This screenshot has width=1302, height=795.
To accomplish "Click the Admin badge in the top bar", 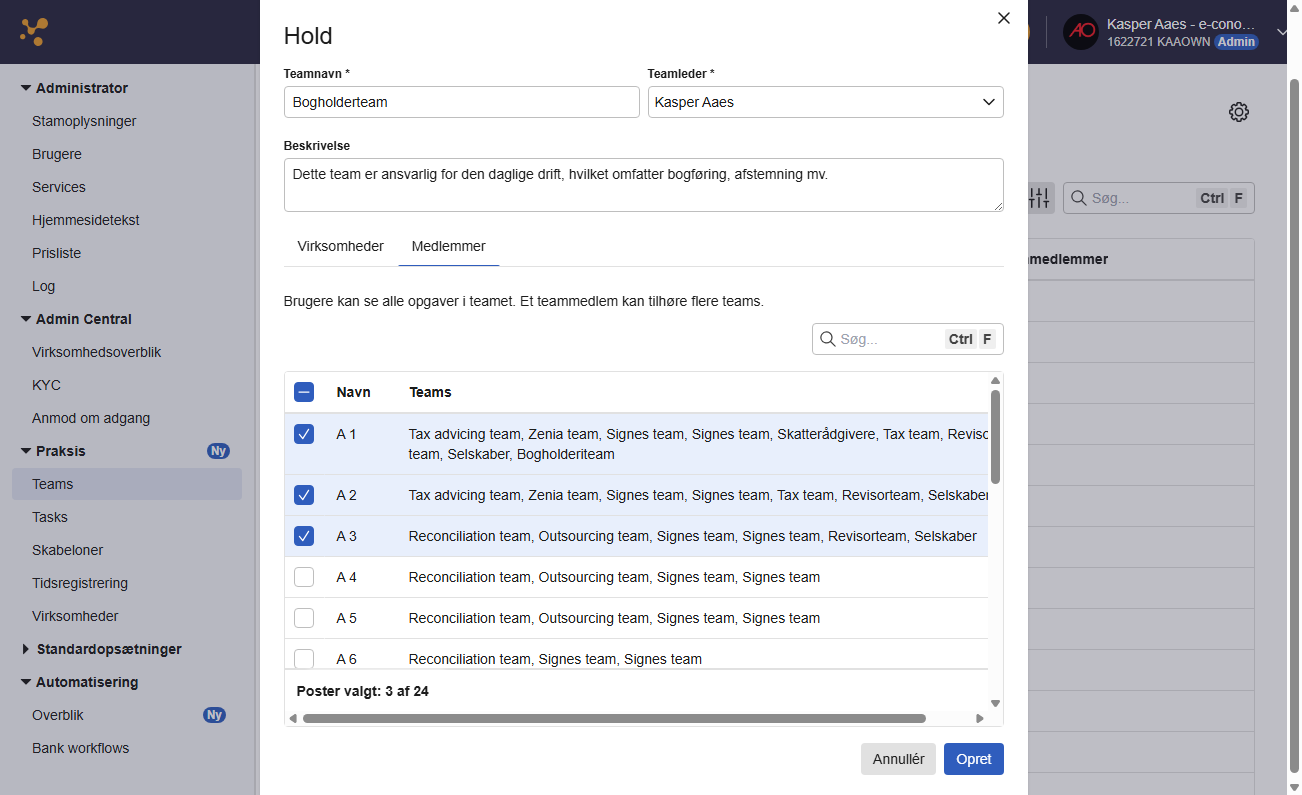I will (x=1236, y=42).
